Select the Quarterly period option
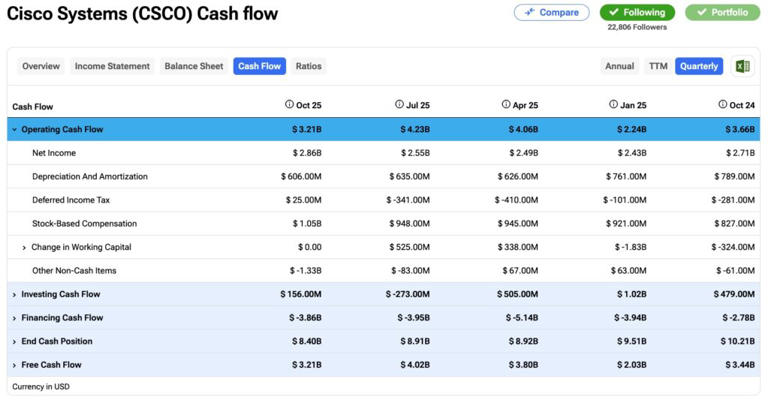This screenshot has width=768, height=403. pyautogui.click(x=698, y=66)
